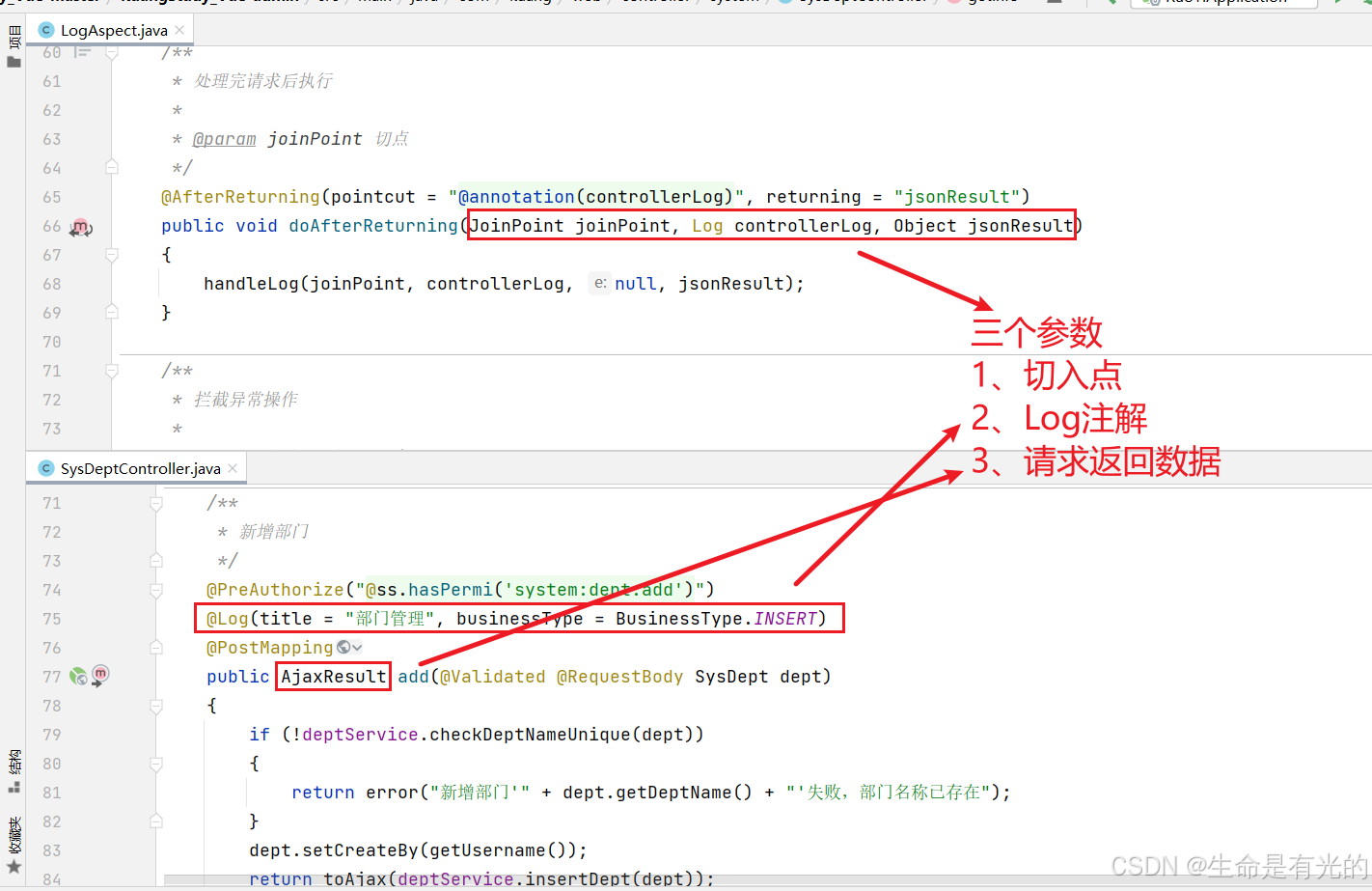1372x891 pixels.
Task: Click the fold end marker at SysDeptController line 73
Action: click(x=156, y=560)
